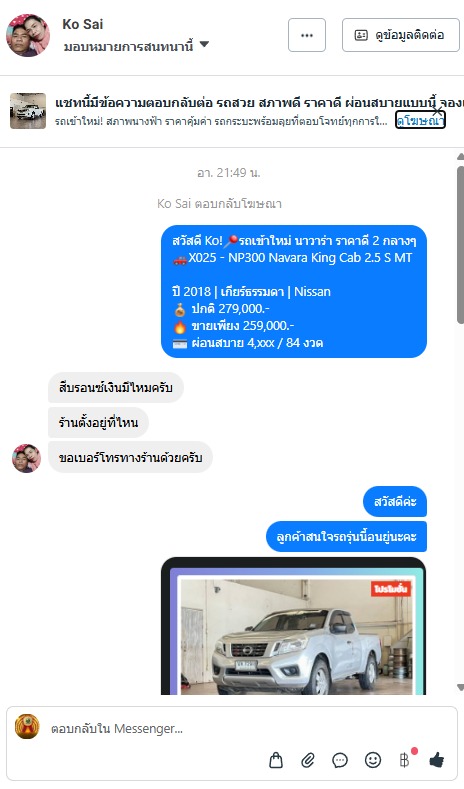This screenshot has height=789, width=464.
Task: Focus the Reply in Messenger text field
Action: pos(151,729)
